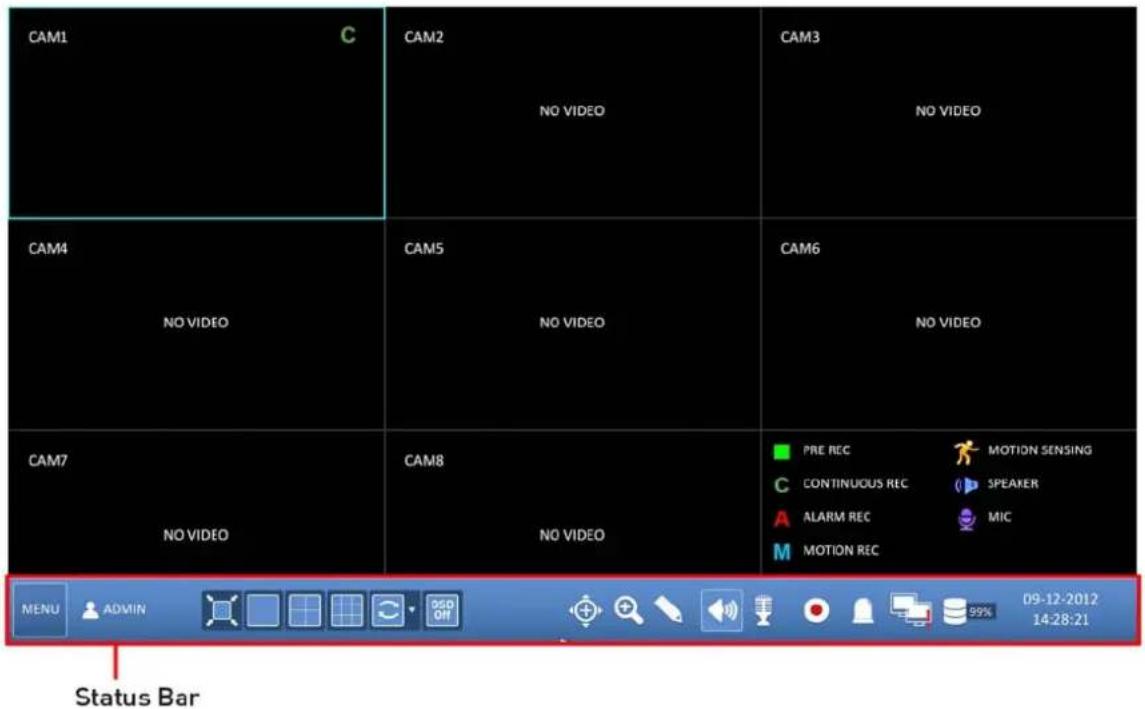Check the hard disk storage icon
Image resolution: width=1145 pixels, height=709 pixels.
click(954, 611)
